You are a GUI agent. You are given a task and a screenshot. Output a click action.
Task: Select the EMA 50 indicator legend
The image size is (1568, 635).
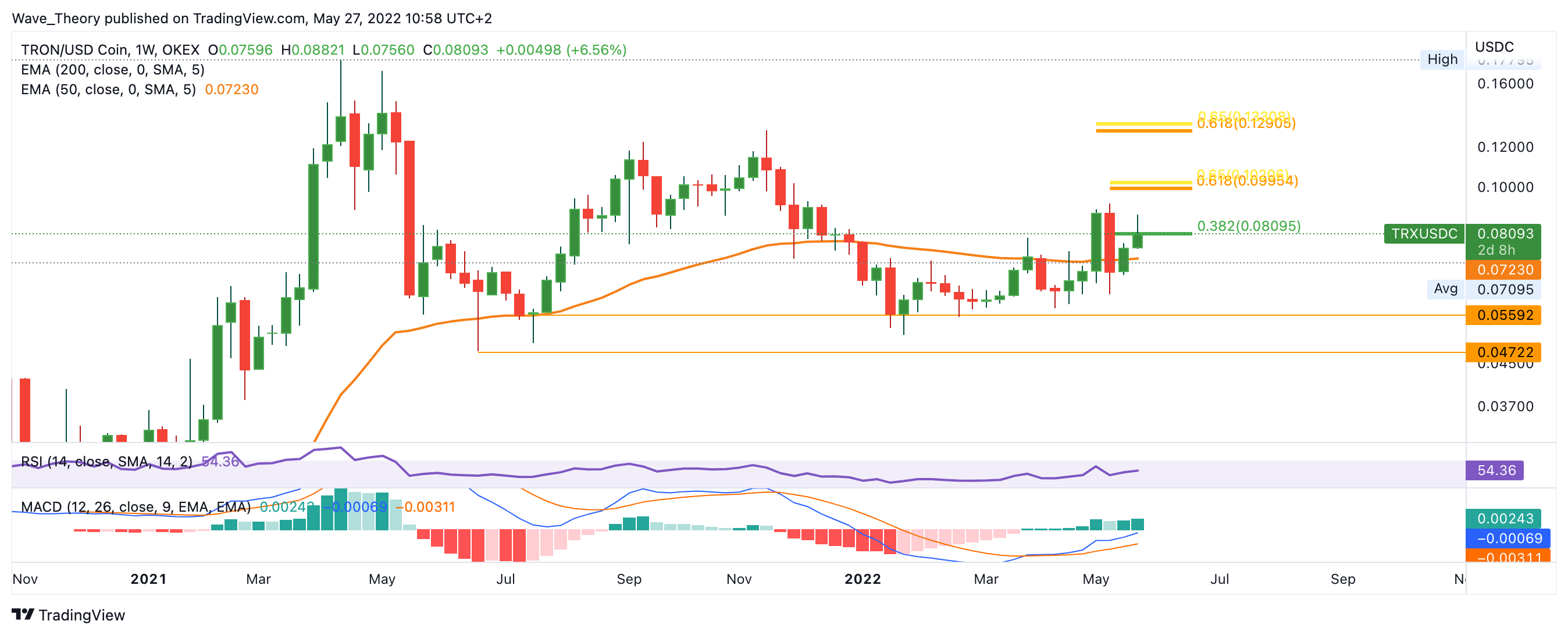point(108,90)
